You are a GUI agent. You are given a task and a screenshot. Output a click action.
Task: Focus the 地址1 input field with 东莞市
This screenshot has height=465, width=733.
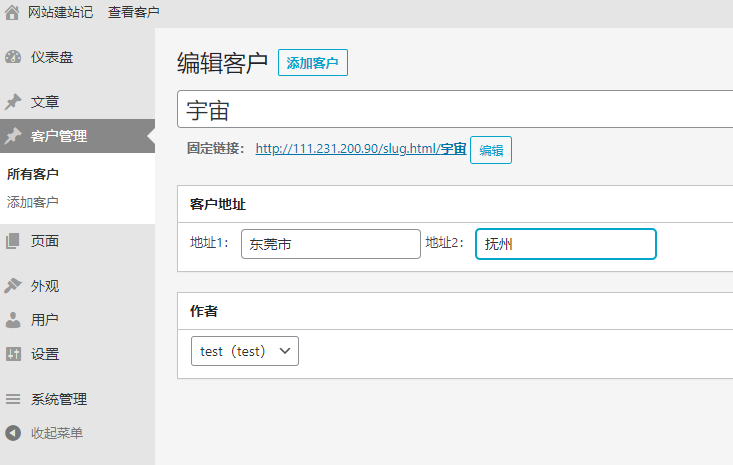pyautogui.click(x=331, y=244)
